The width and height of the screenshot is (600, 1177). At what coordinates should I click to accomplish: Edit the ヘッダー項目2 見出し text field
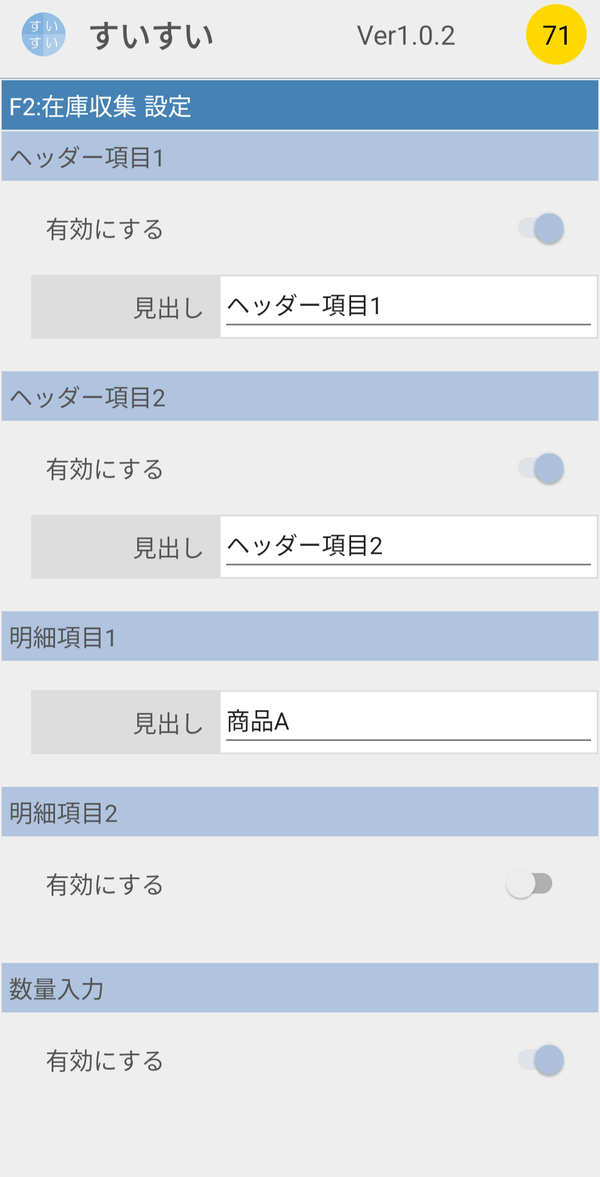(x=409, y=546)
